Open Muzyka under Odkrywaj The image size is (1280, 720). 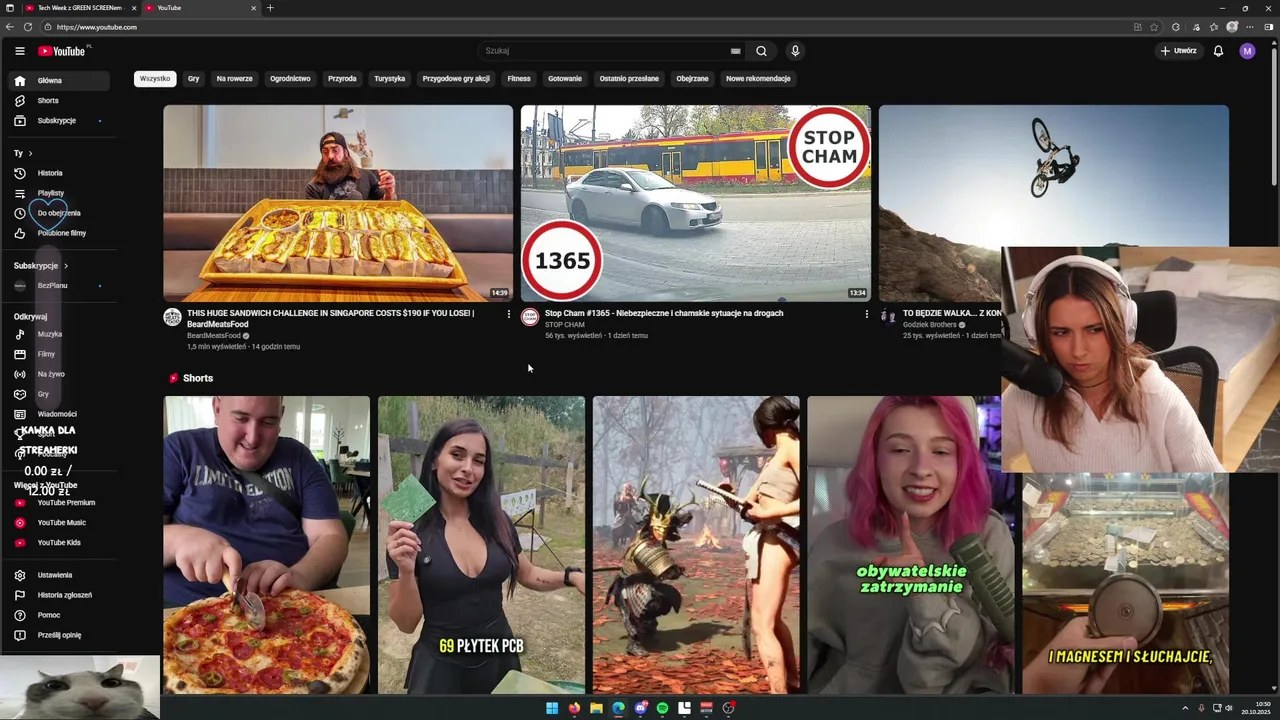click(60, 334)
